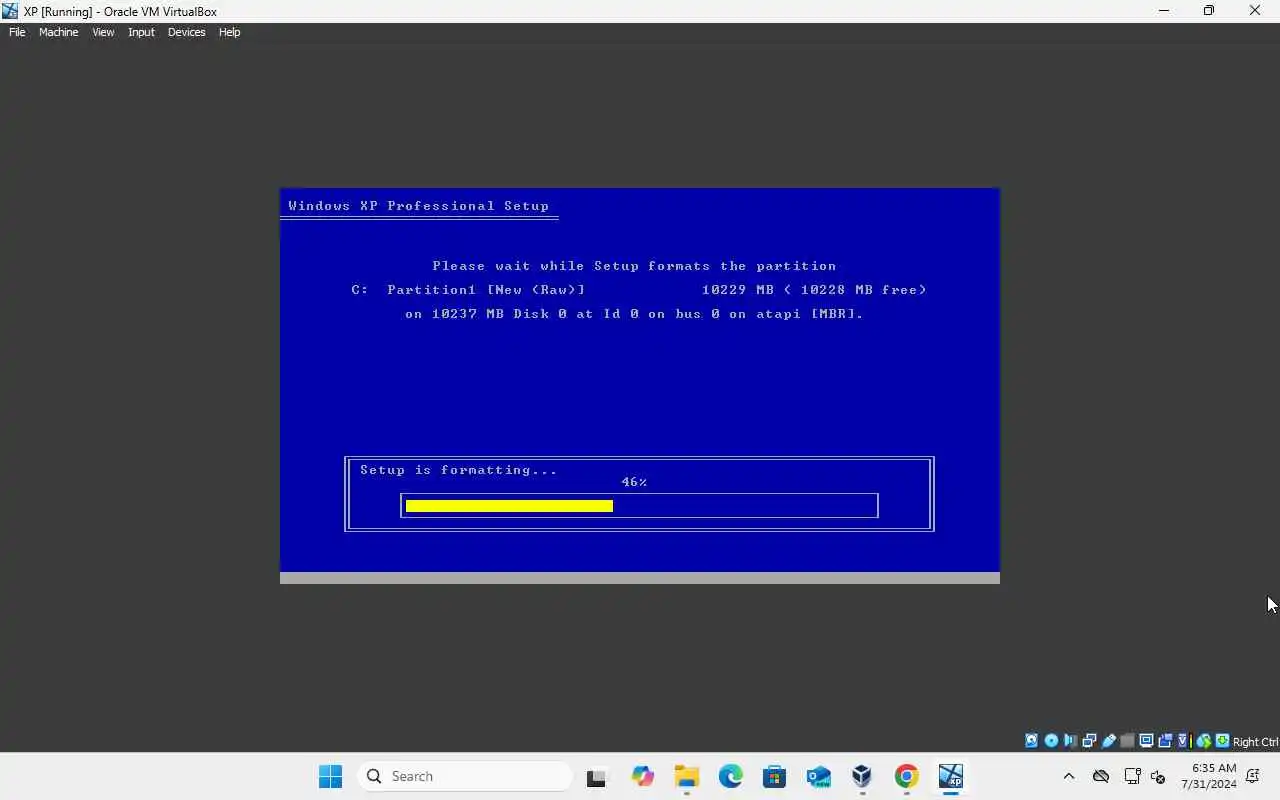Open the Windows Start menu

click(x=330, y=776)
